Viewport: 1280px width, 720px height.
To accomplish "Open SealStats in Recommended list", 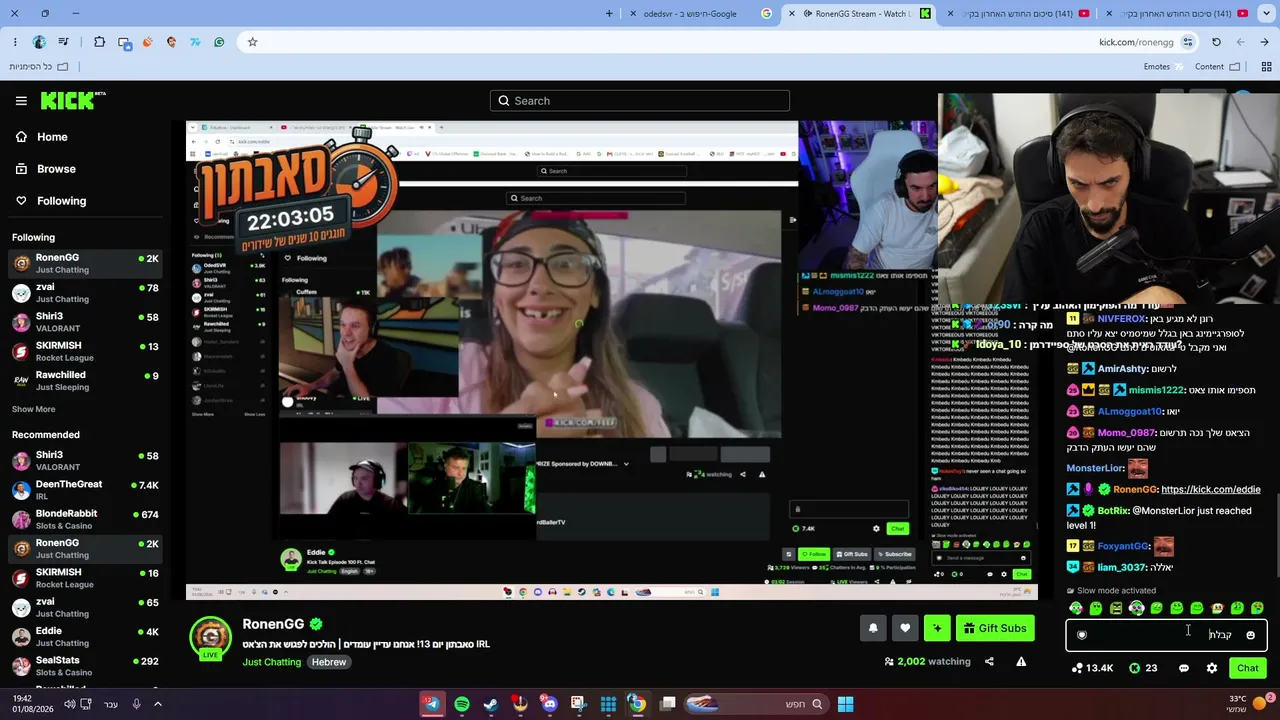I will coord(85,666).
